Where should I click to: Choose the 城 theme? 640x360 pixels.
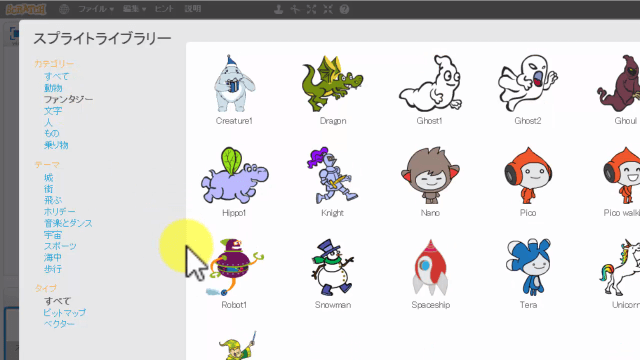(49, 178)
